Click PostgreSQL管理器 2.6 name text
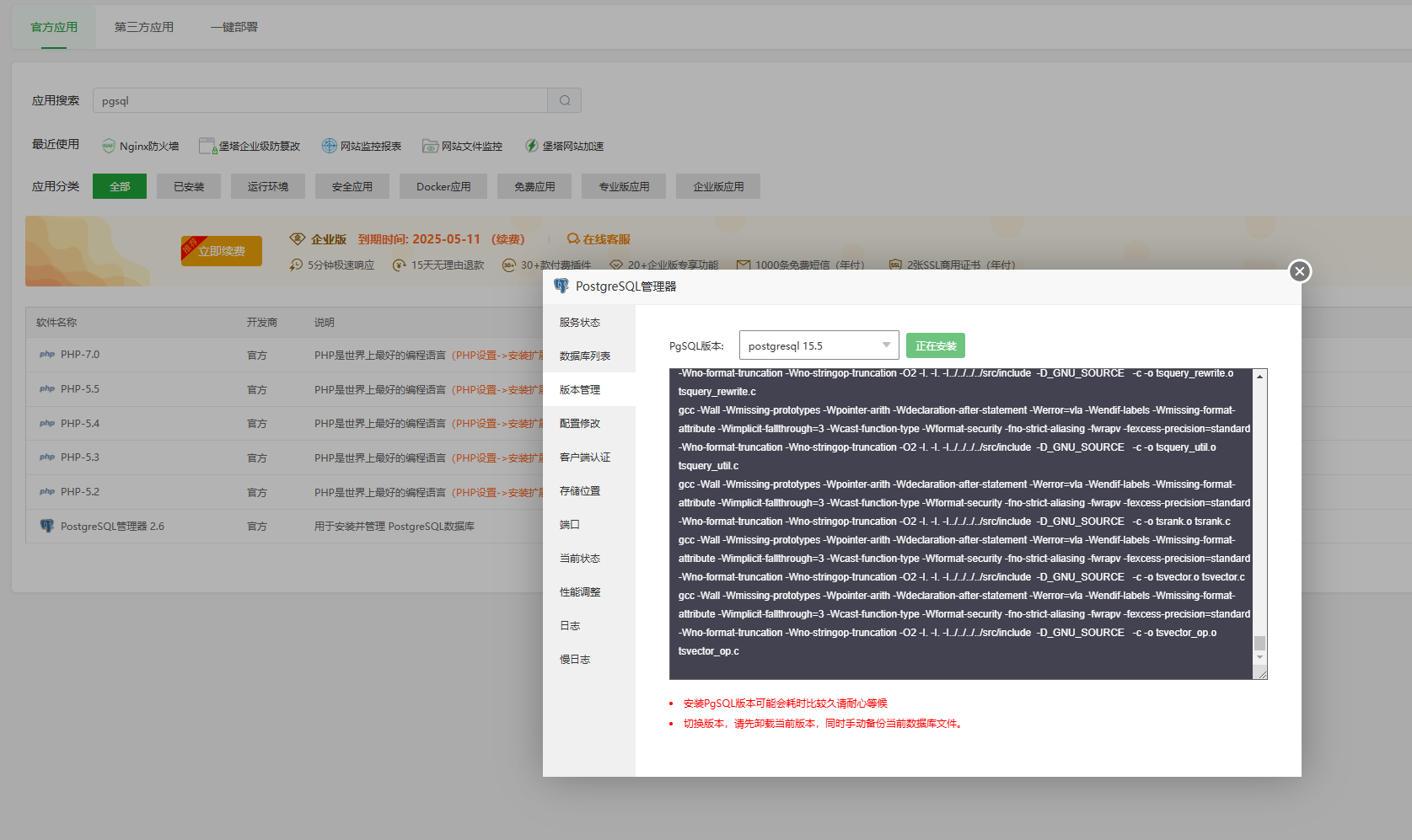Image resolution: width=1412 pixels, height=840 pixels. pos(112,526)
